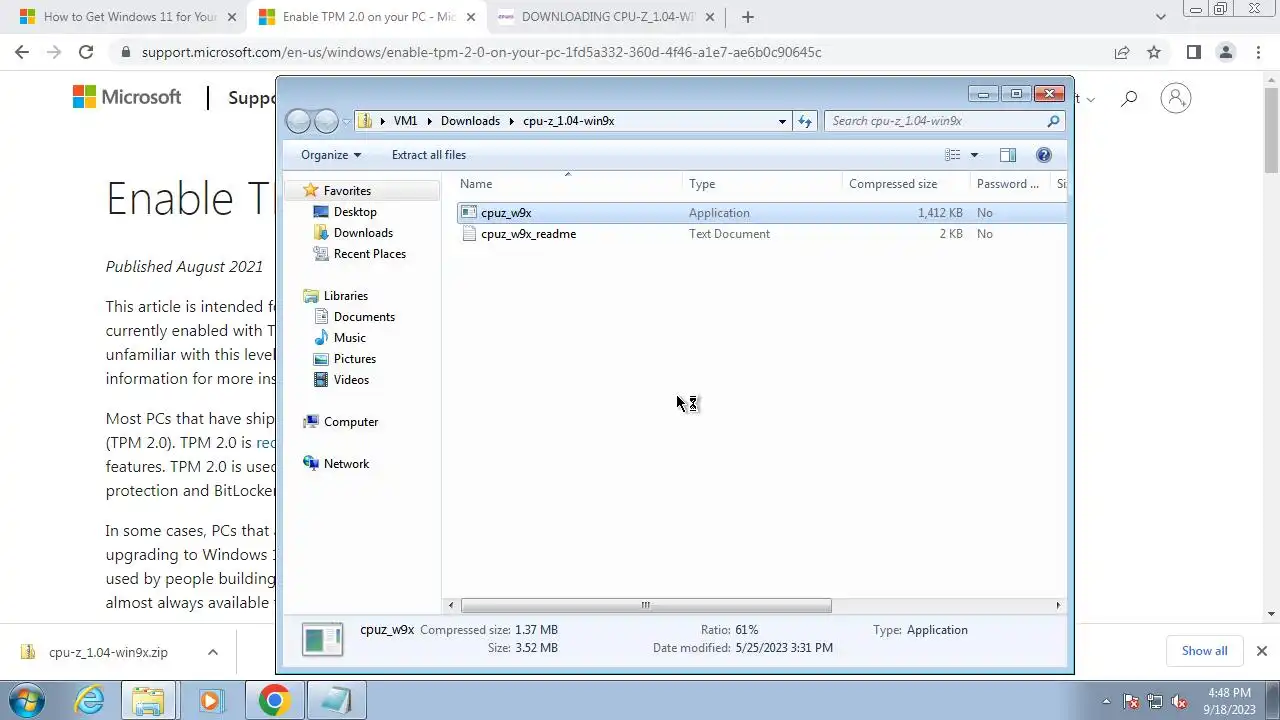Open cpu-z_1.04-win9x.zip download options arrow
This screenshot has height=720, width=1280.
click(212, 652)
